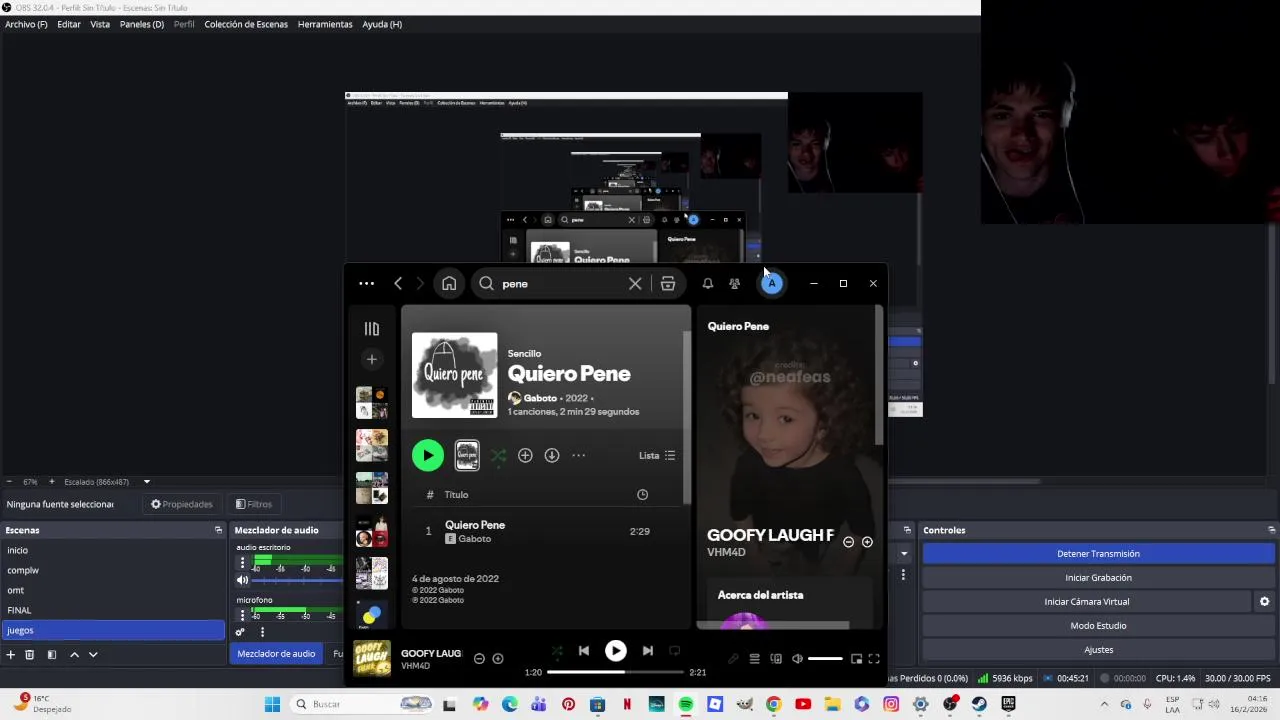1280x720 pixels.
Task: Show lyrics with the microphone icon
Action: click(x=733, y=659)
